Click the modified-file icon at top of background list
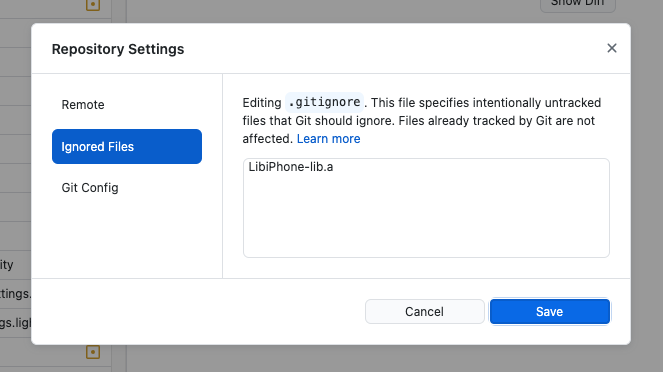Image resolution: width=663 pixels, height=372 pixels. 93,5
